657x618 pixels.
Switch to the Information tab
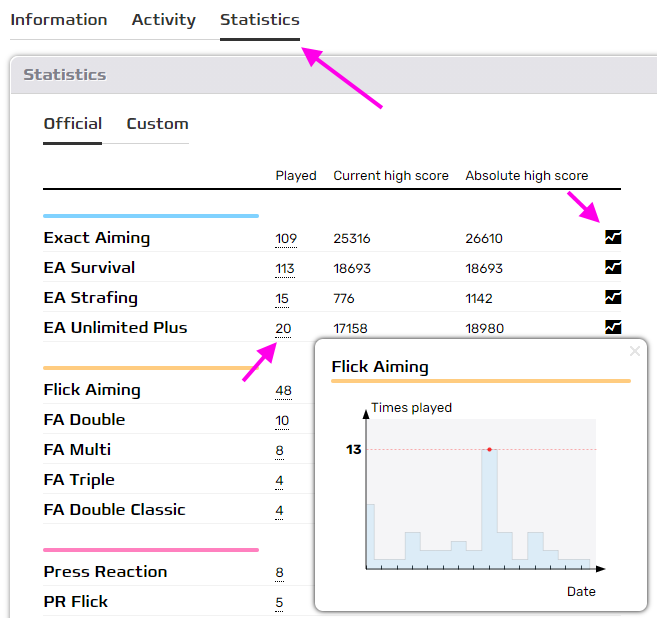(x=59, y=20)
